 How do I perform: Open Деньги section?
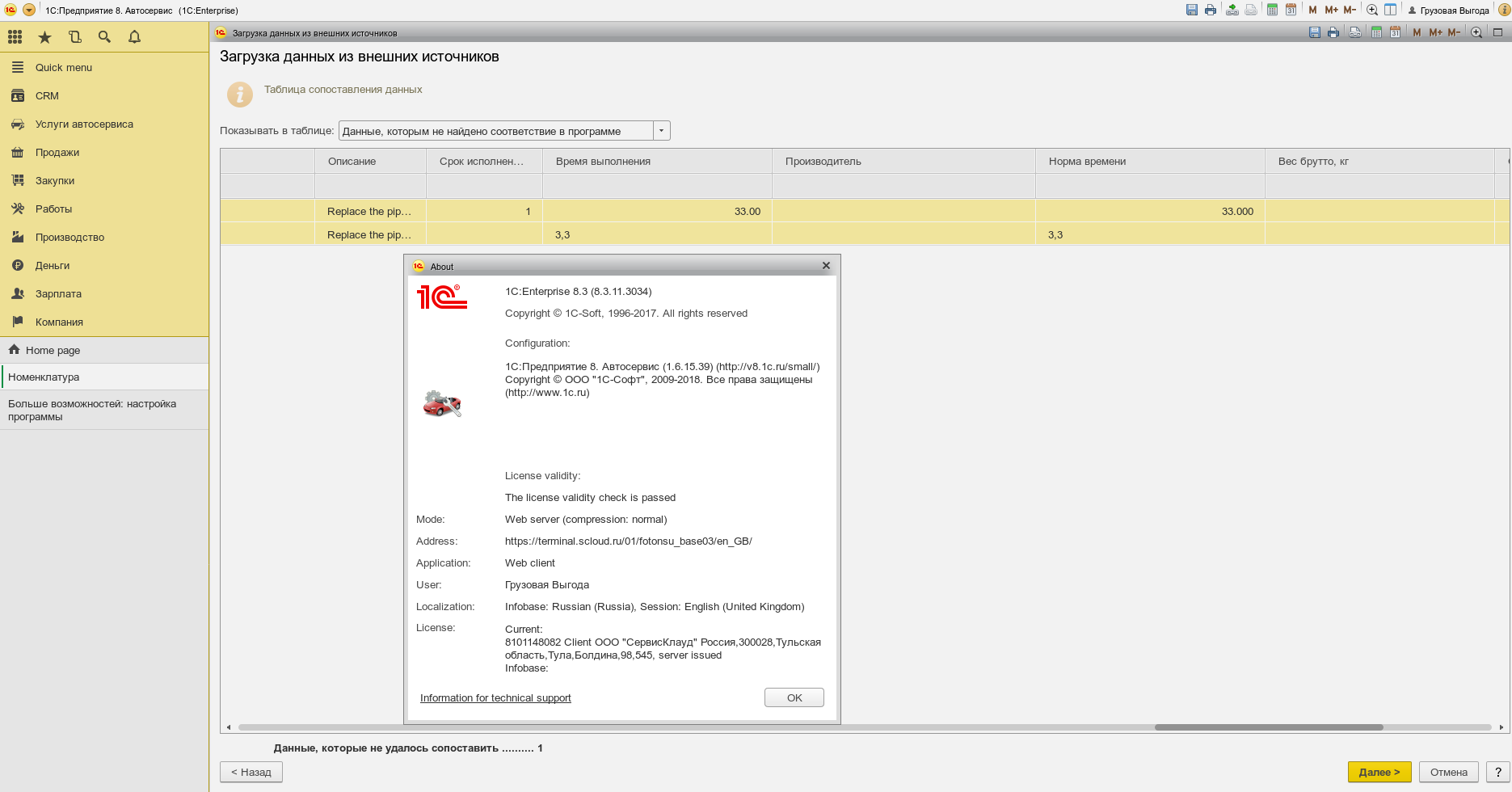(104, 265)
